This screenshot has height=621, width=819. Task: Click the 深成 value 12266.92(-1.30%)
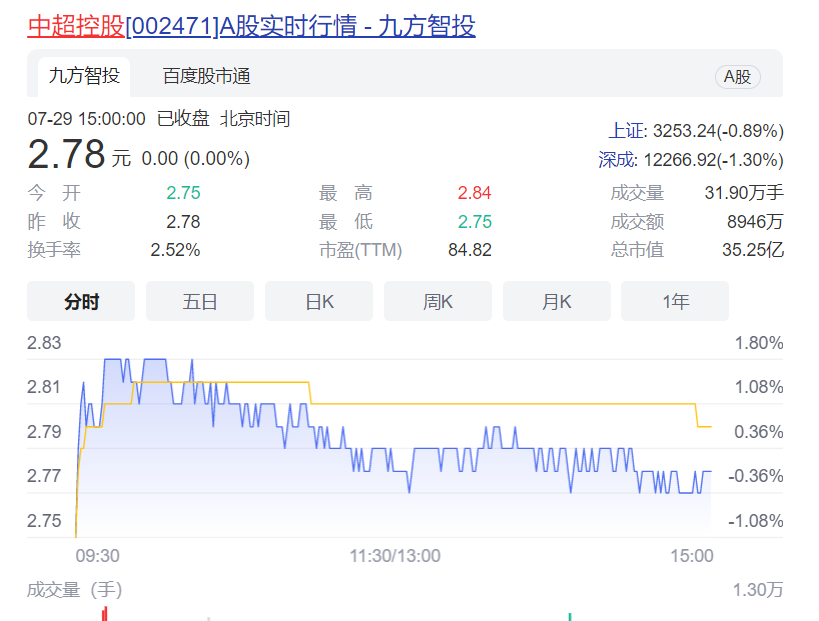713,160
